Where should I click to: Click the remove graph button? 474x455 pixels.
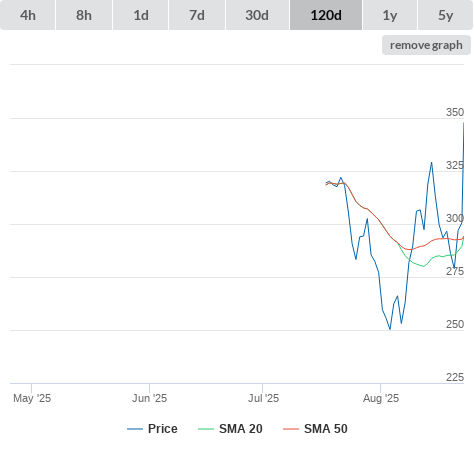click(426, 45)
